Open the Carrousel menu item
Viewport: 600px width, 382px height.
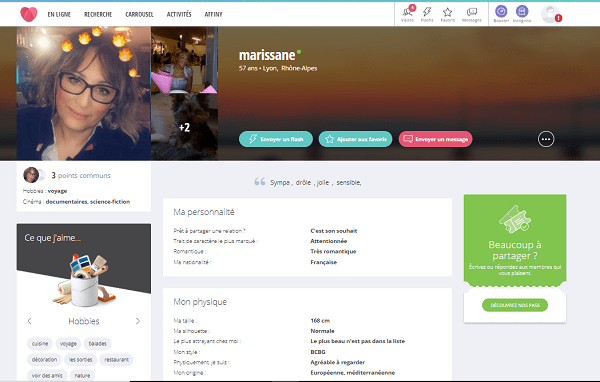point(139,15)
